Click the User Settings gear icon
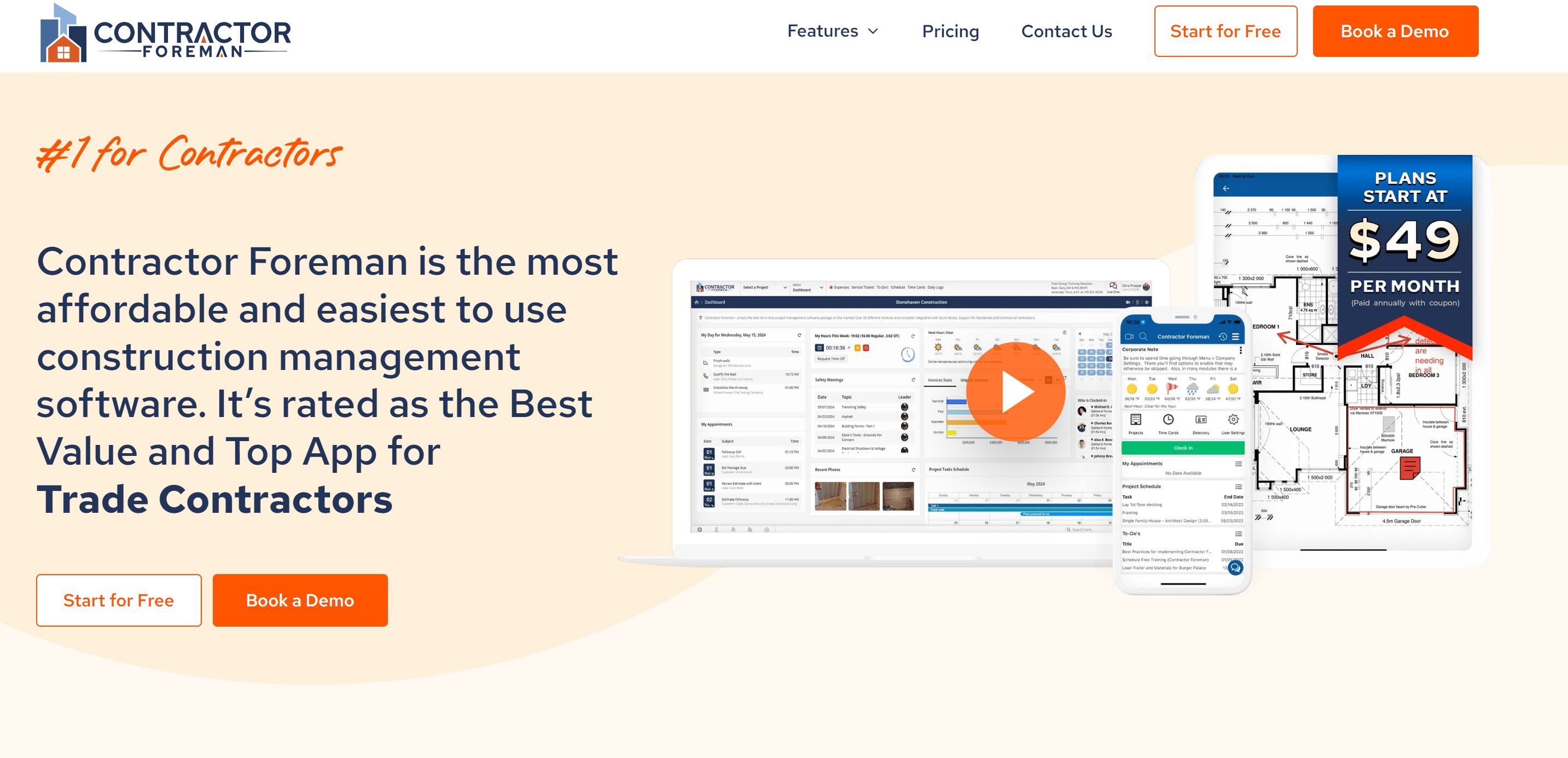 (x=1233, y=420)
